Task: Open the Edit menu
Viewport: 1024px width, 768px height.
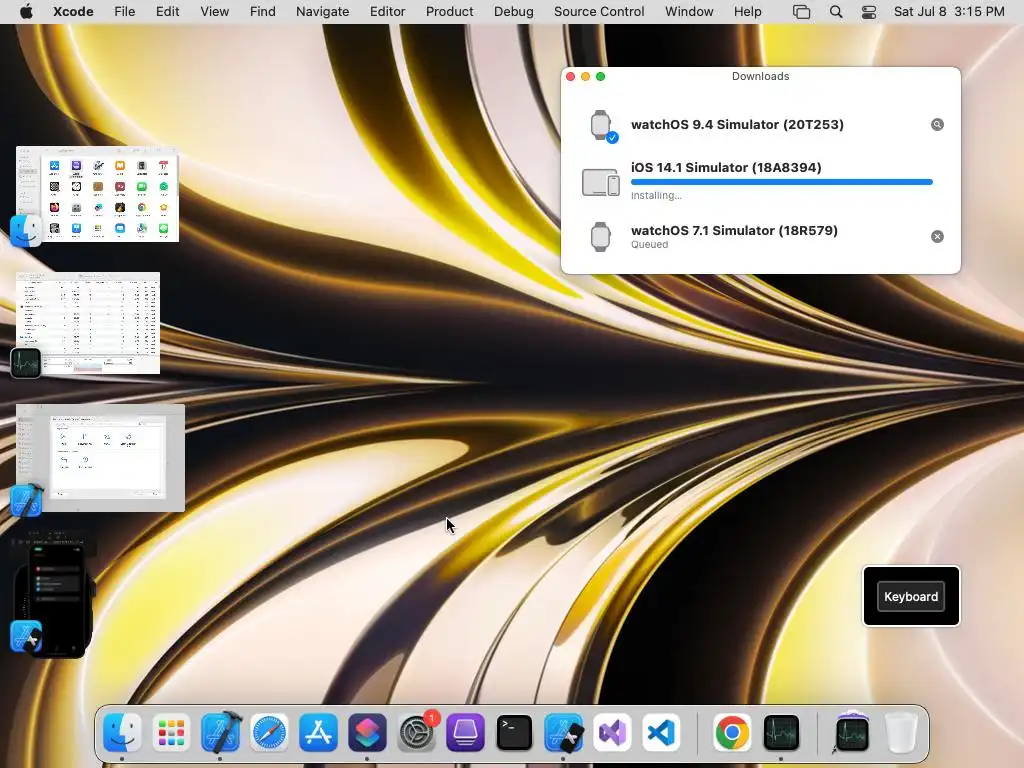Action: click(167, 11)
